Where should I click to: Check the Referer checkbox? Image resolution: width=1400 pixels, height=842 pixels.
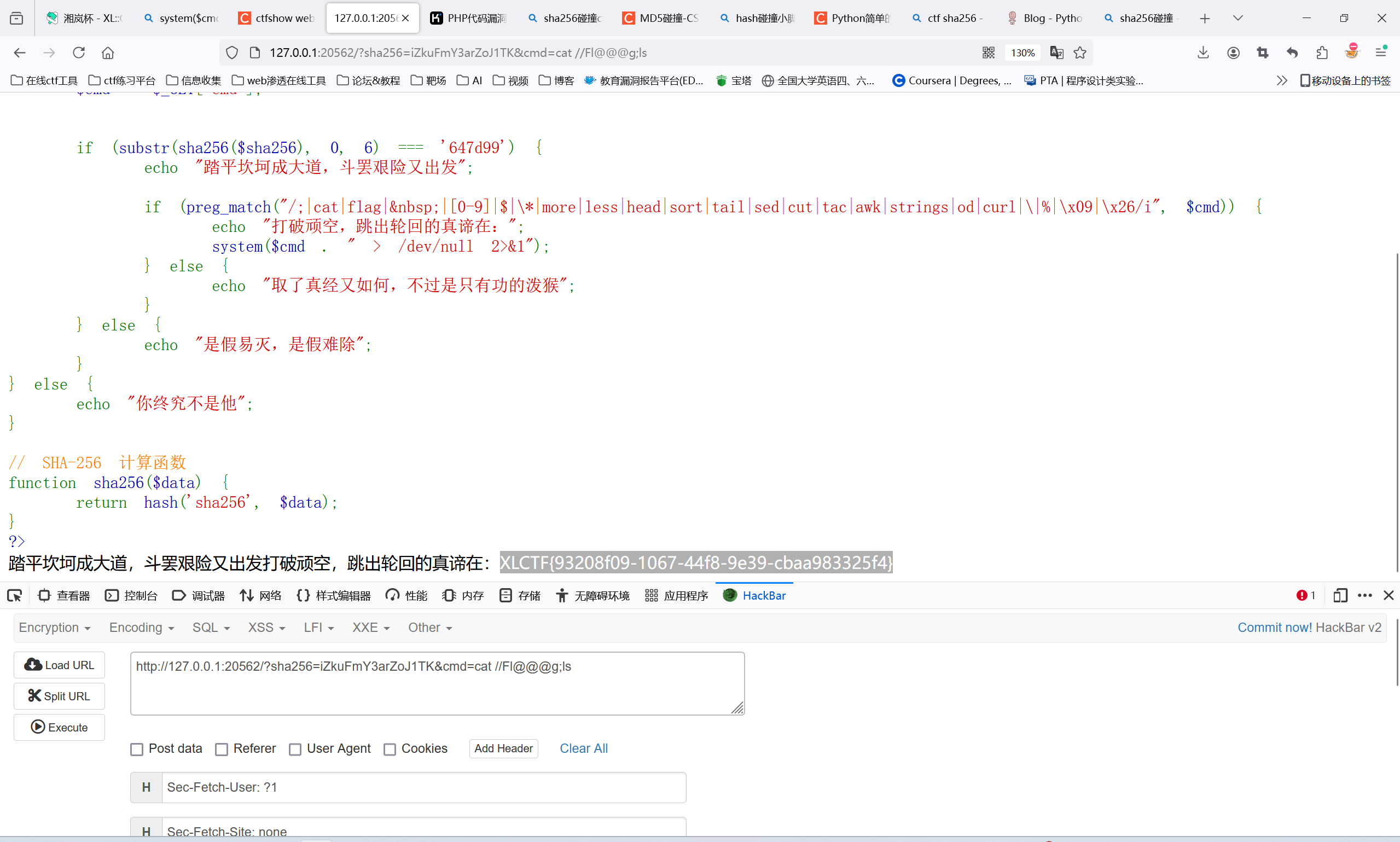tap(222, 749)
